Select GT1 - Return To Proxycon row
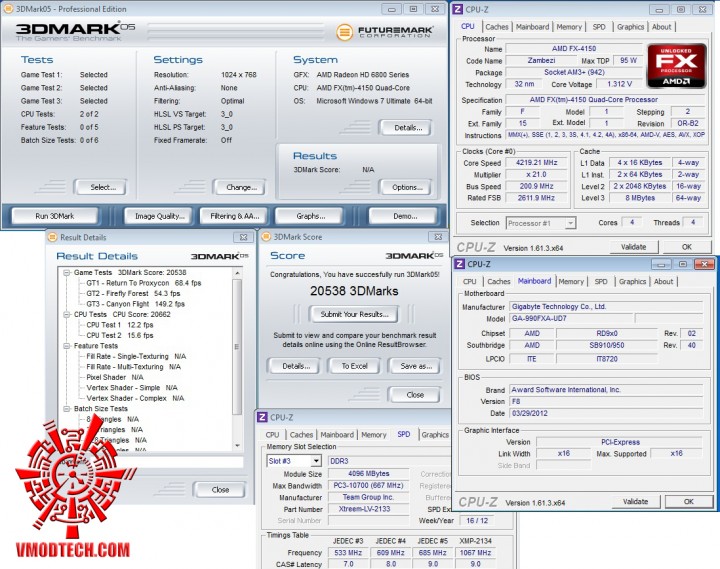720x569 pixels. [144, 283]
